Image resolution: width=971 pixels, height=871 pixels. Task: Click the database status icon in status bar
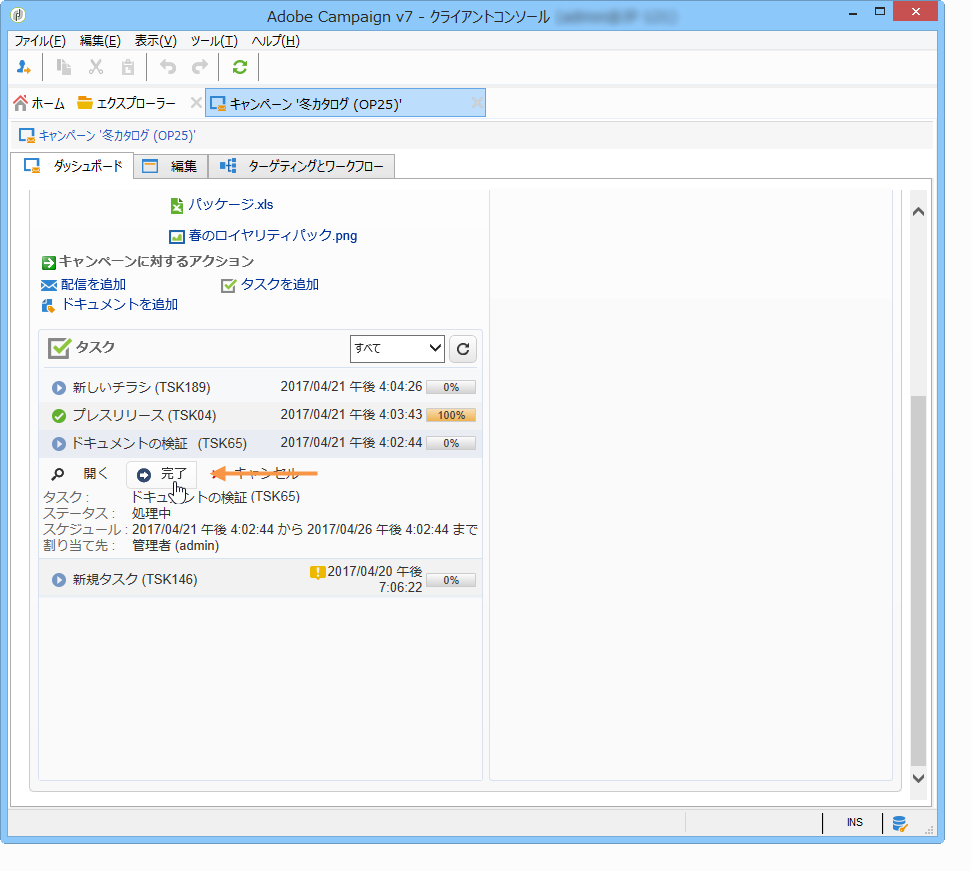[900, 823]
